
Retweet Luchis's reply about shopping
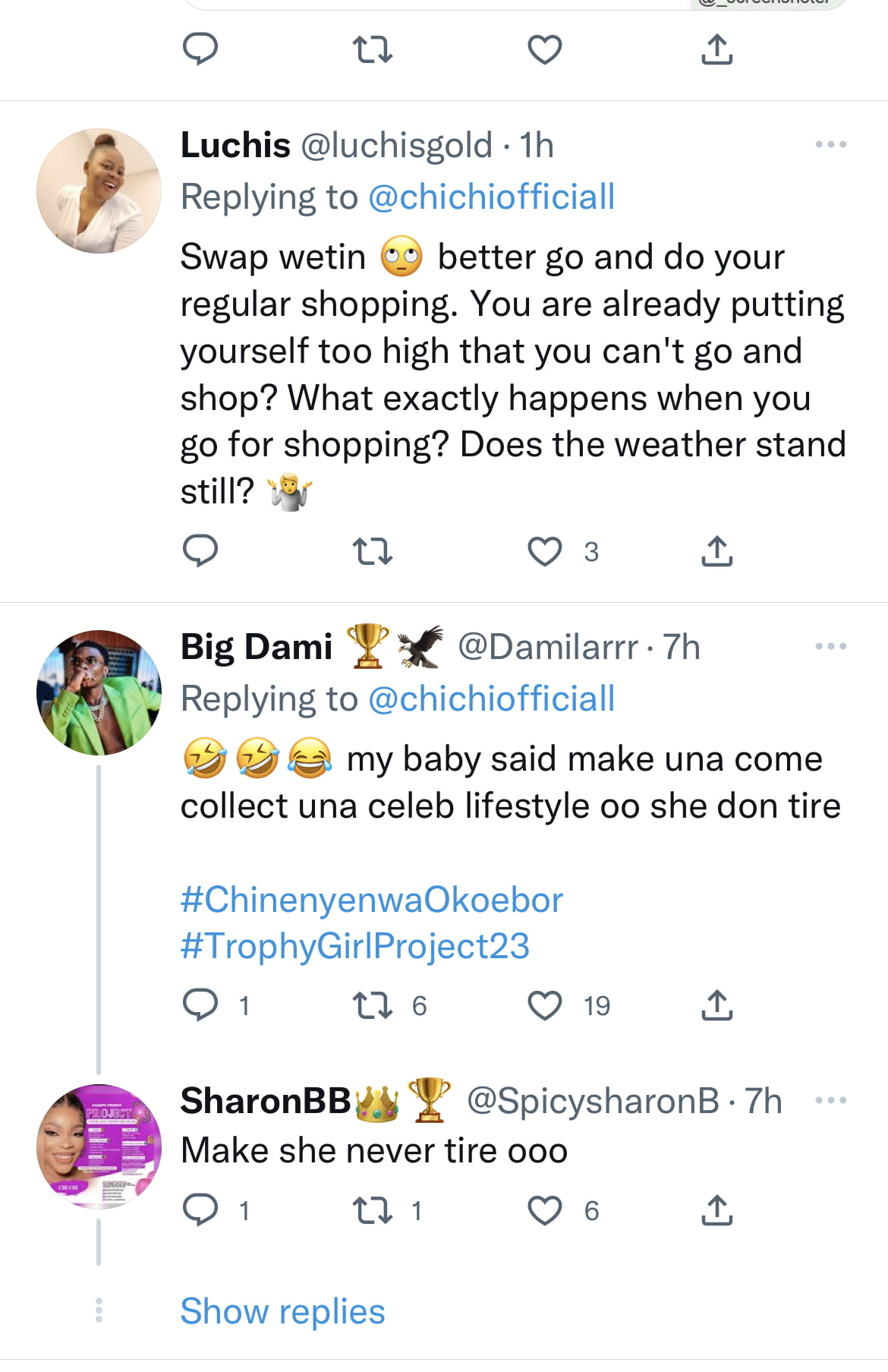click(x=373, y=552)
